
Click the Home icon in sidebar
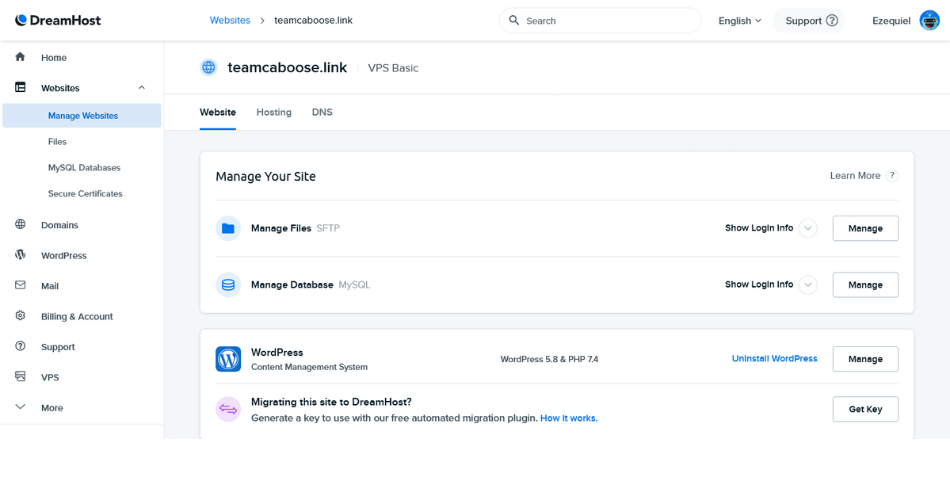click(x=20, y=57)
